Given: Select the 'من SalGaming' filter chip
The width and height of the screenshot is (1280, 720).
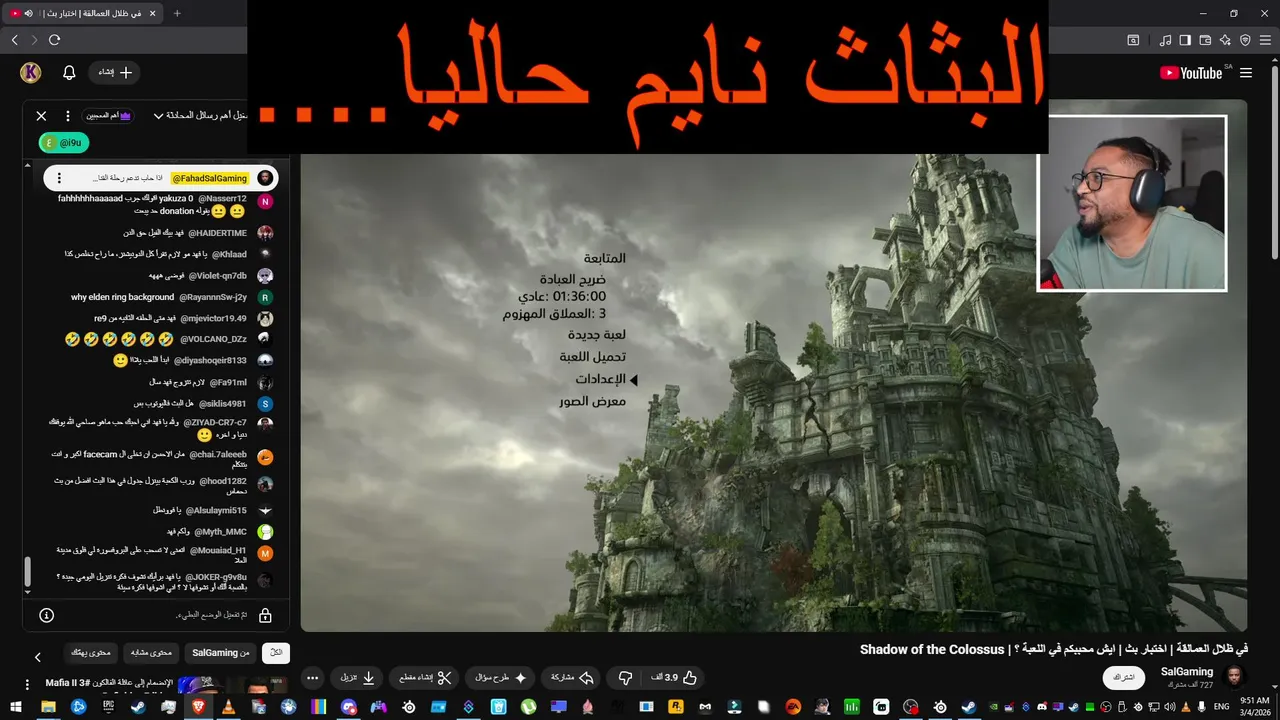Looking at the screenshot, I should (x=221, y=653).
